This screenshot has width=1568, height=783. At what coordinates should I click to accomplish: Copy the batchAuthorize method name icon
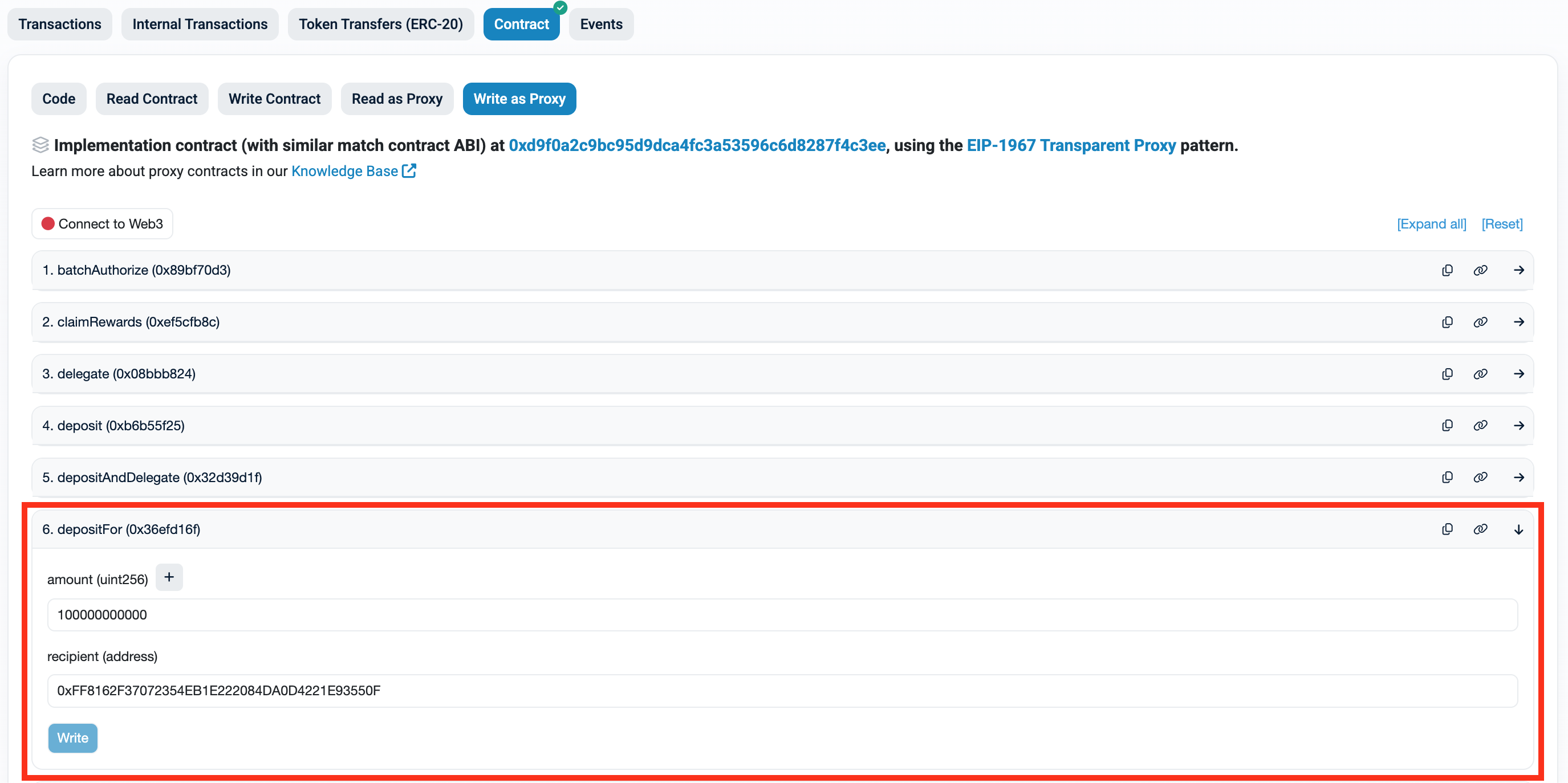click(1448, 270)
